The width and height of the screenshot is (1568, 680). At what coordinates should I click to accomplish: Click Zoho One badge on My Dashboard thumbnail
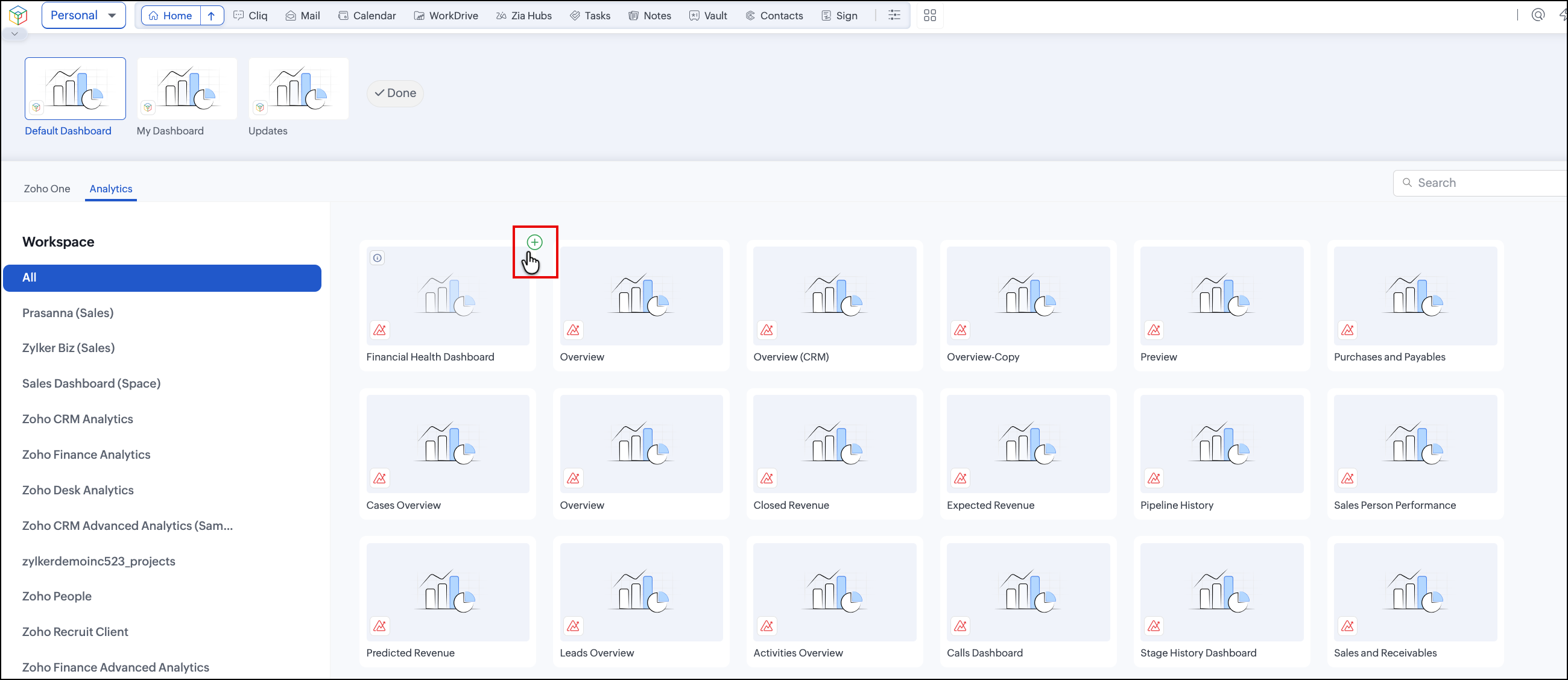148,107
